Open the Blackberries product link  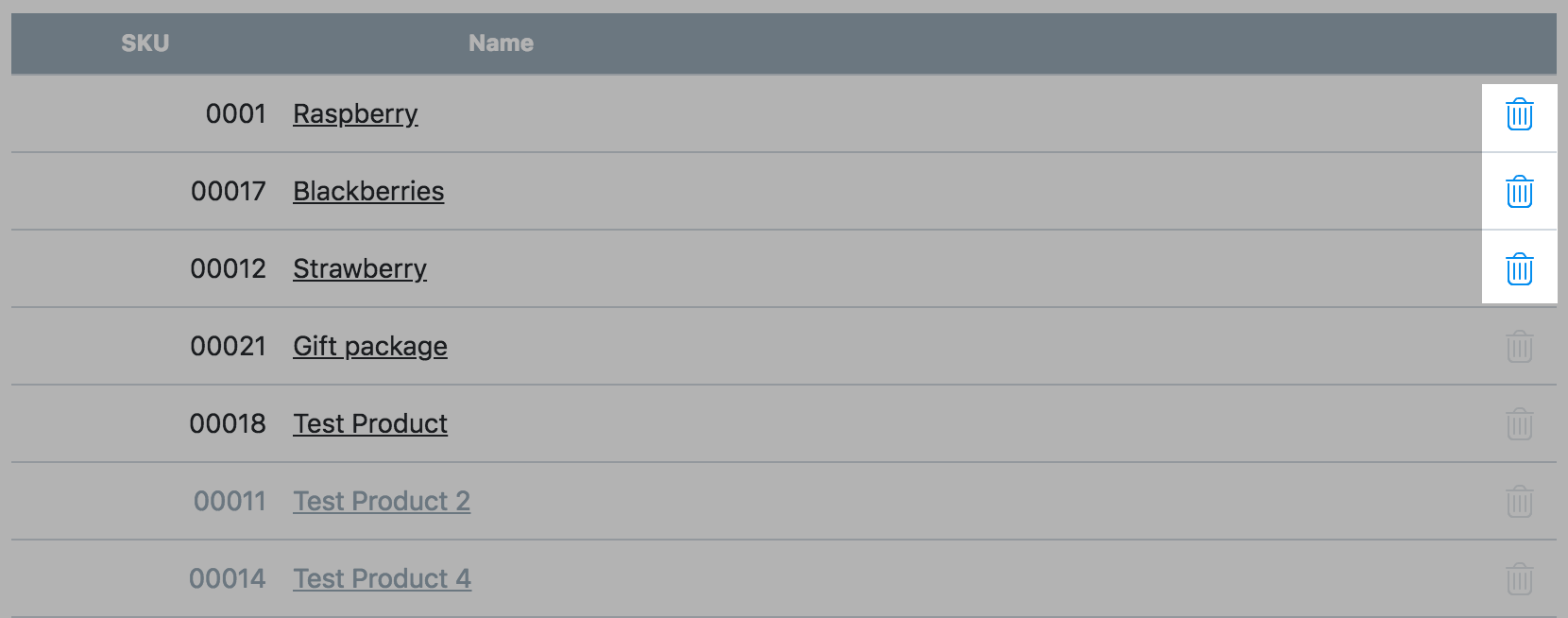tap(368, 192)
